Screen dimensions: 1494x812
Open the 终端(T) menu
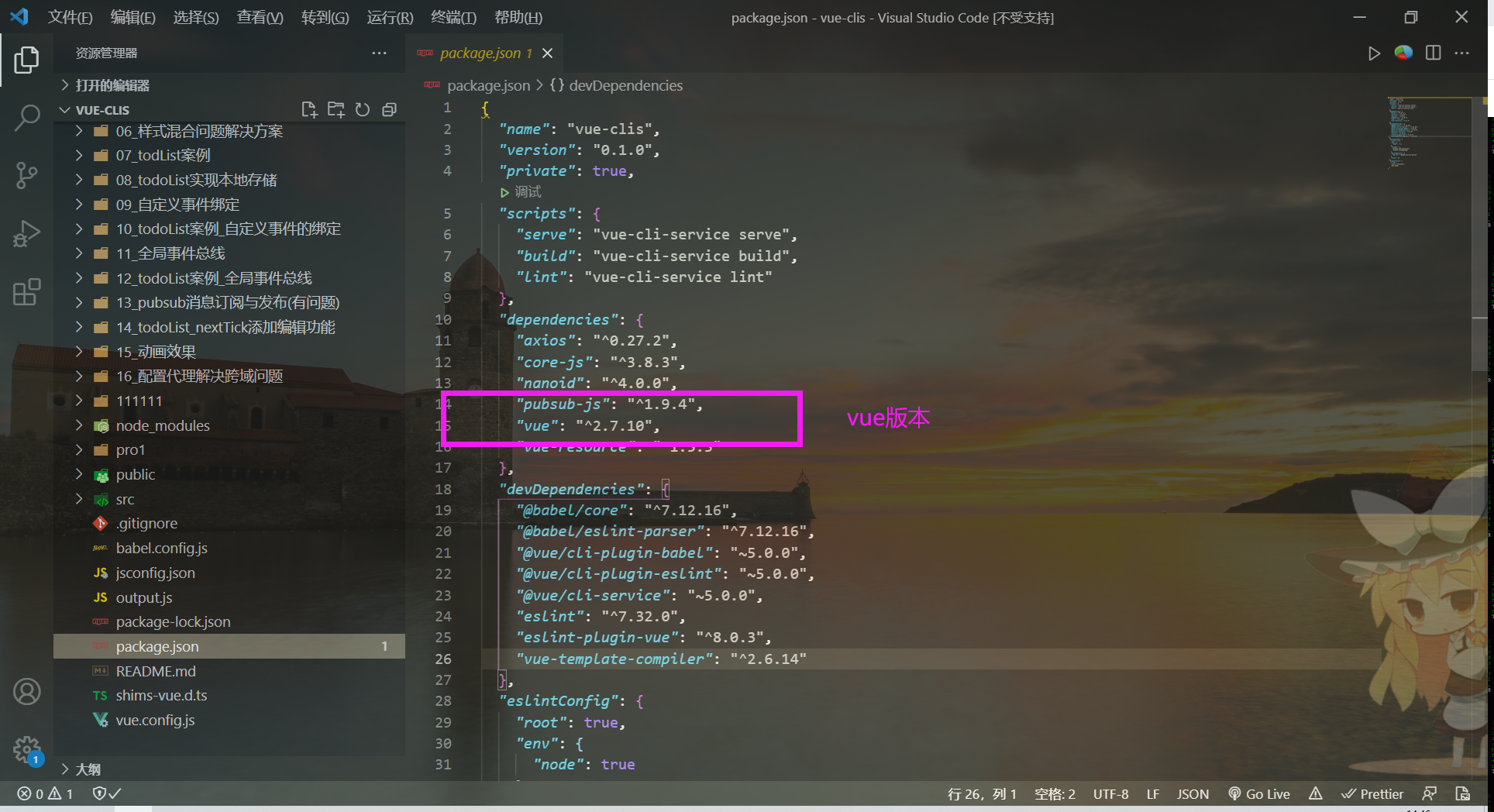[x=453, y=17]
